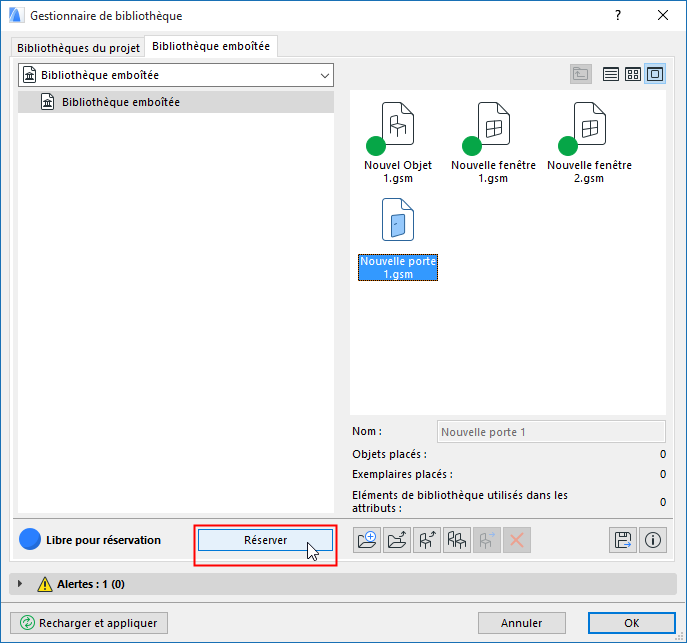The height and width of the screenshot is (643, 687).
Task: Expand the Alertes section triangle
Action: click(20, 584)
